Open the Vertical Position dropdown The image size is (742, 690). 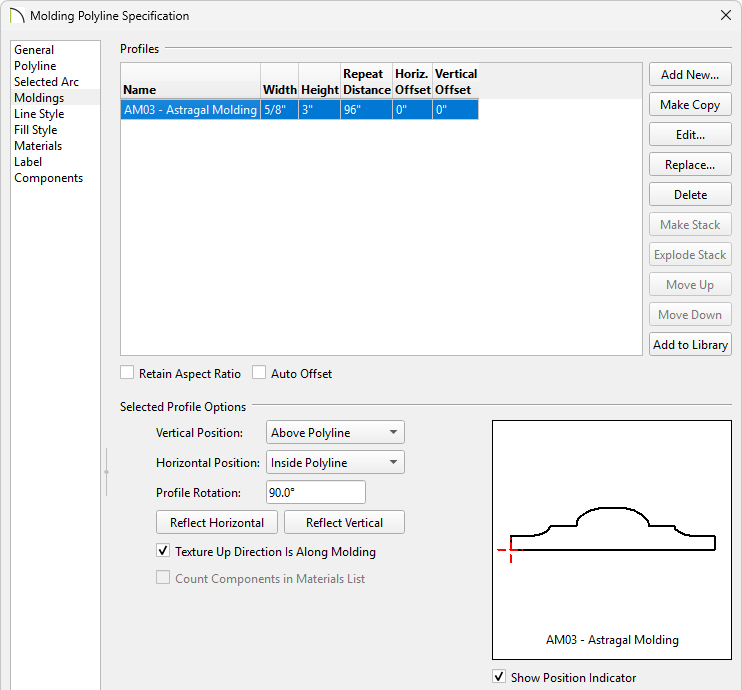pyautogui.click(x=335, y=433)
